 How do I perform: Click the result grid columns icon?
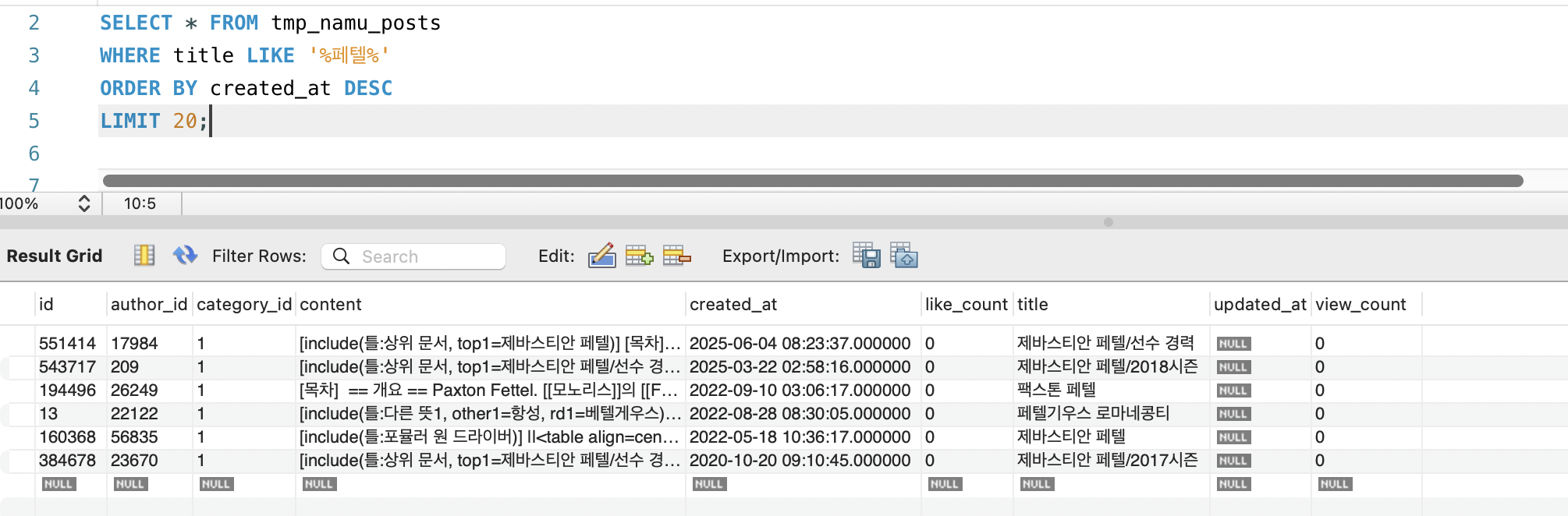144,256
